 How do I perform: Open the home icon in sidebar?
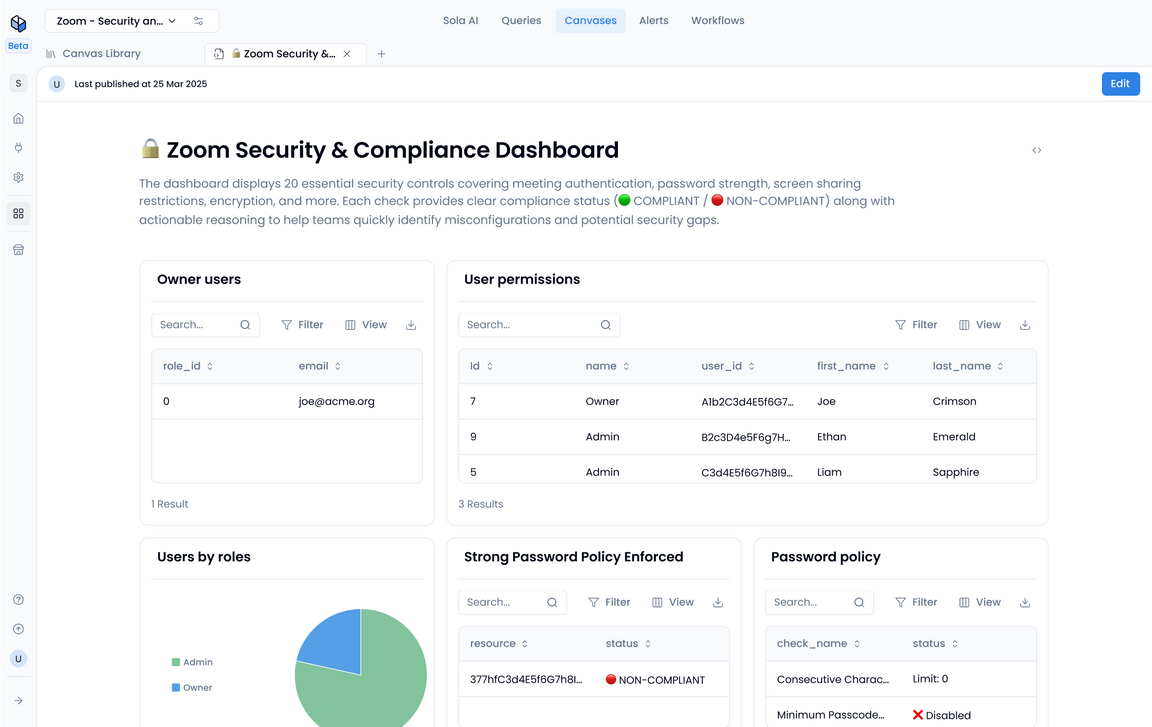point(18,118)
